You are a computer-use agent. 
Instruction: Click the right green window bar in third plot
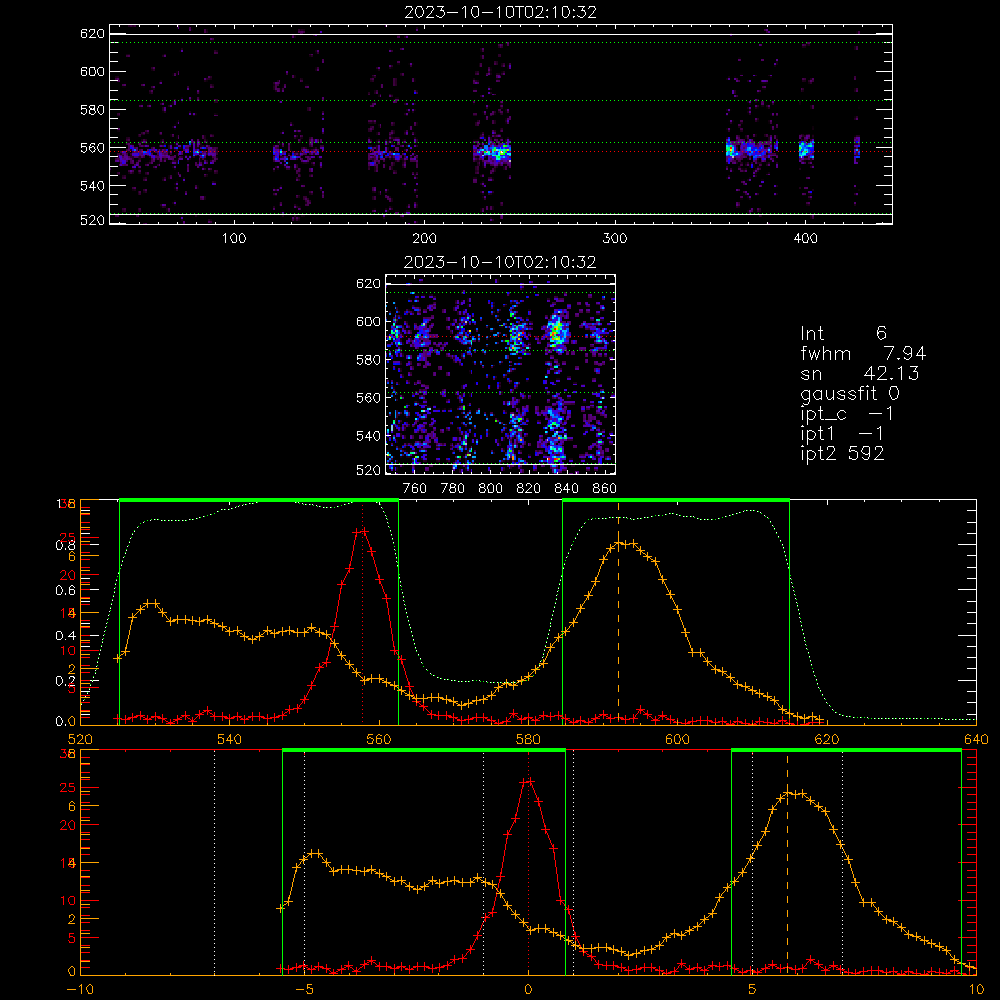coord(676,500)
